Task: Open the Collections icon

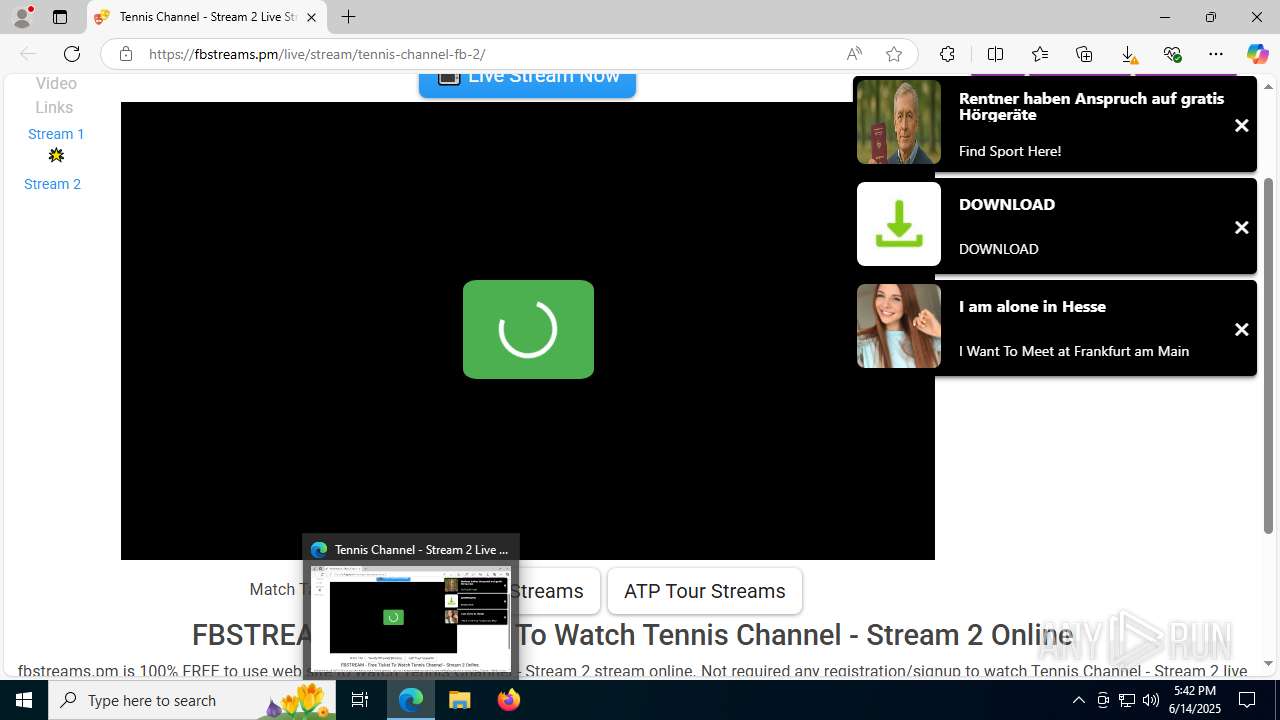Action: coord(1084,54)
